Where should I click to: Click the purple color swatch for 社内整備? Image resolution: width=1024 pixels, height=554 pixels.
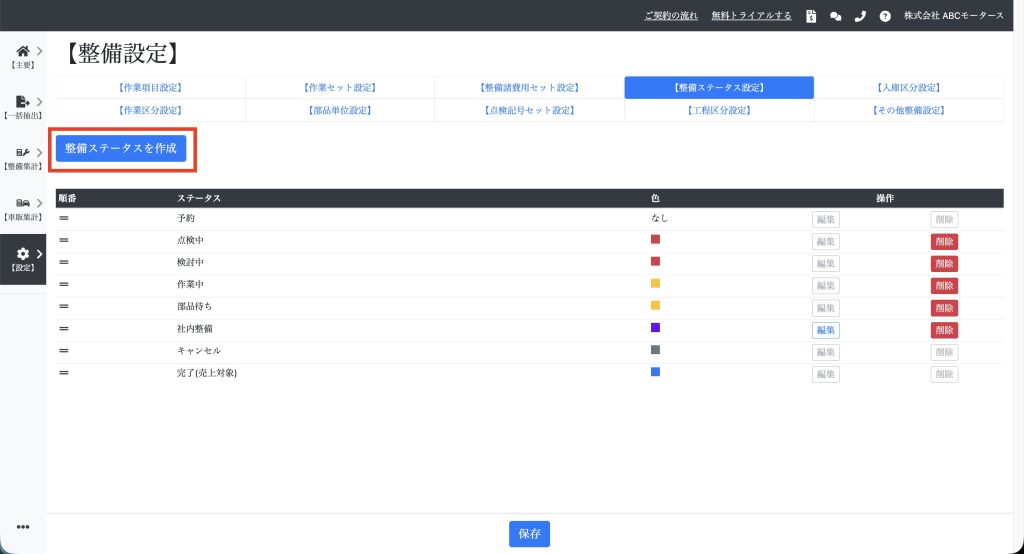pyautogui.click(x=655, y=328)
